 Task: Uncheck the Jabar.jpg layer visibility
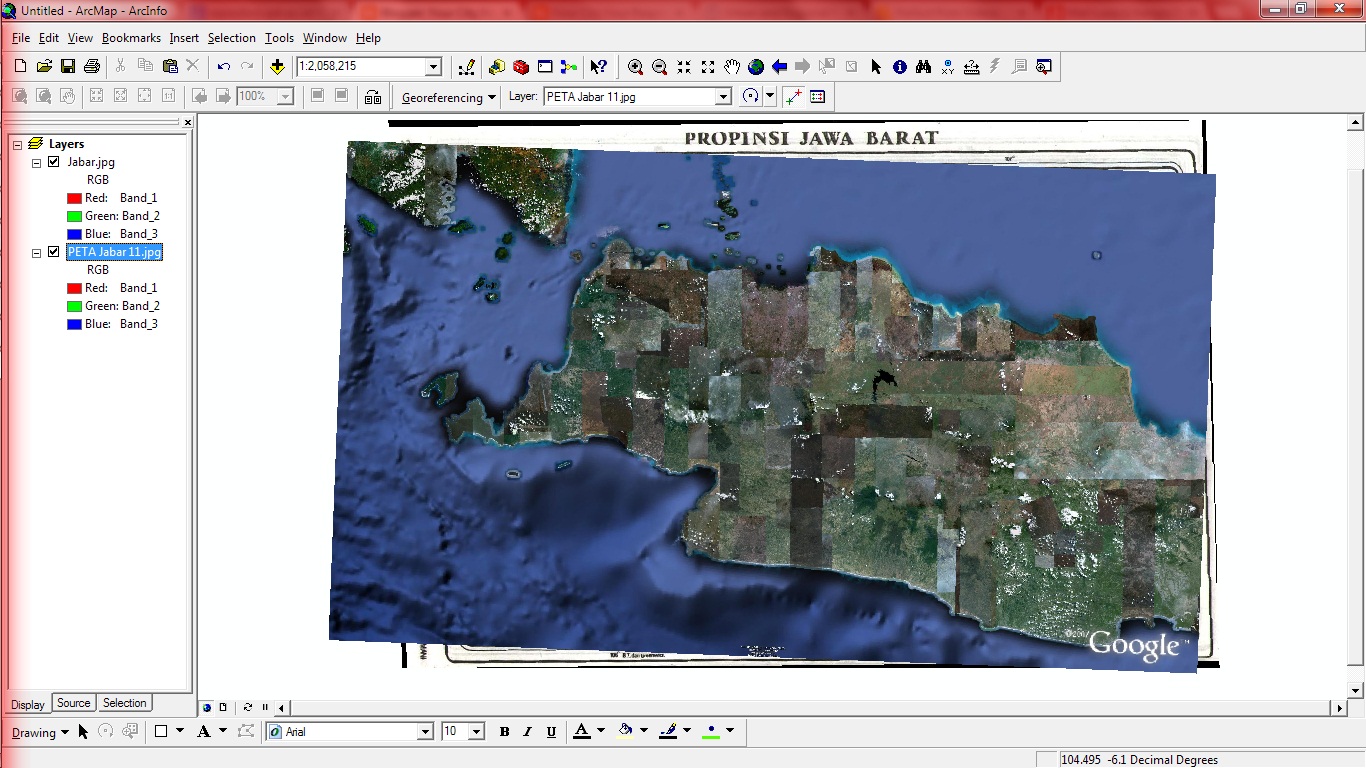click(x=54, y=161)
